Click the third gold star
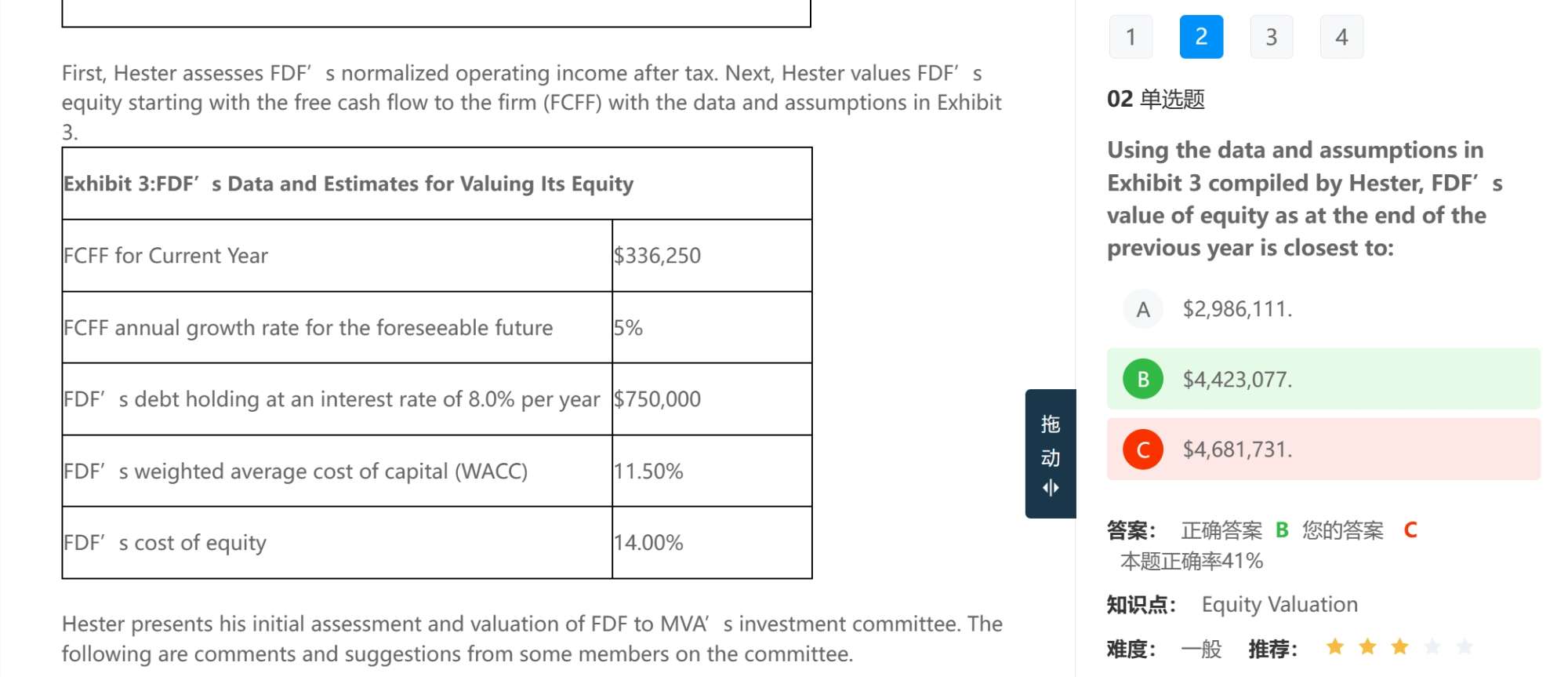 [1399, 647]
